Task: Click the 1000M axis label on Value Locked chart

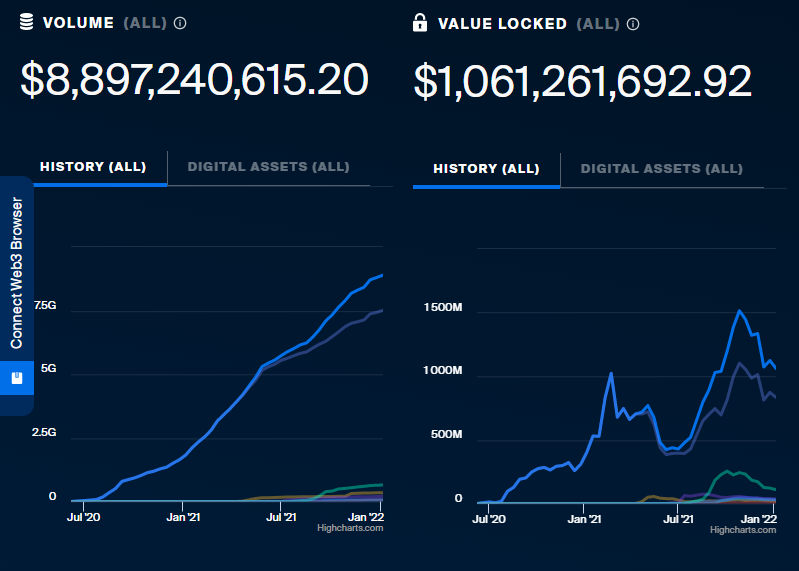Action: 443,371
